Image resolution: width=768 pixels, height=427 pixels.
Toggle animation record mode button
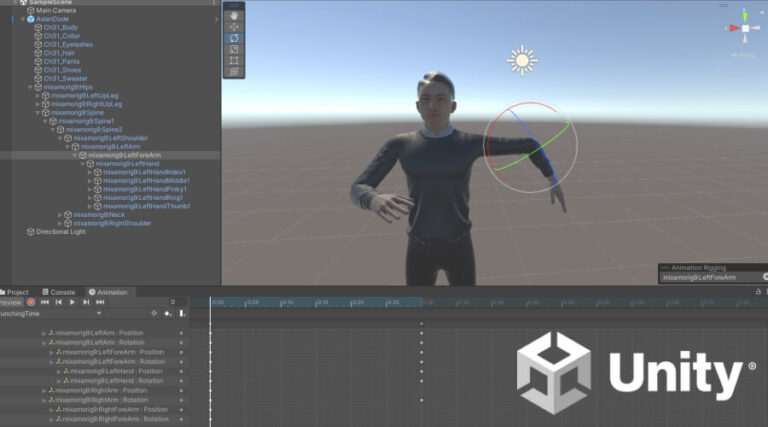coord(31,302)
